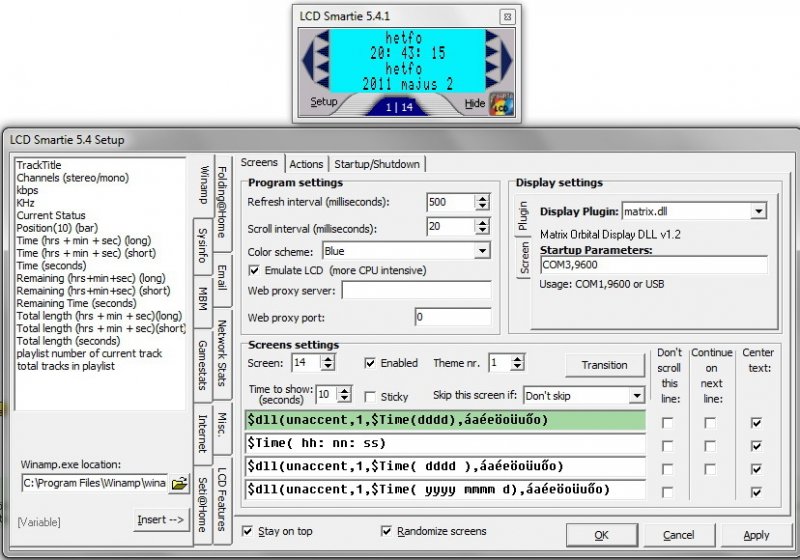Click the folder browse icon for Winamp.exe location

point(180,483)
